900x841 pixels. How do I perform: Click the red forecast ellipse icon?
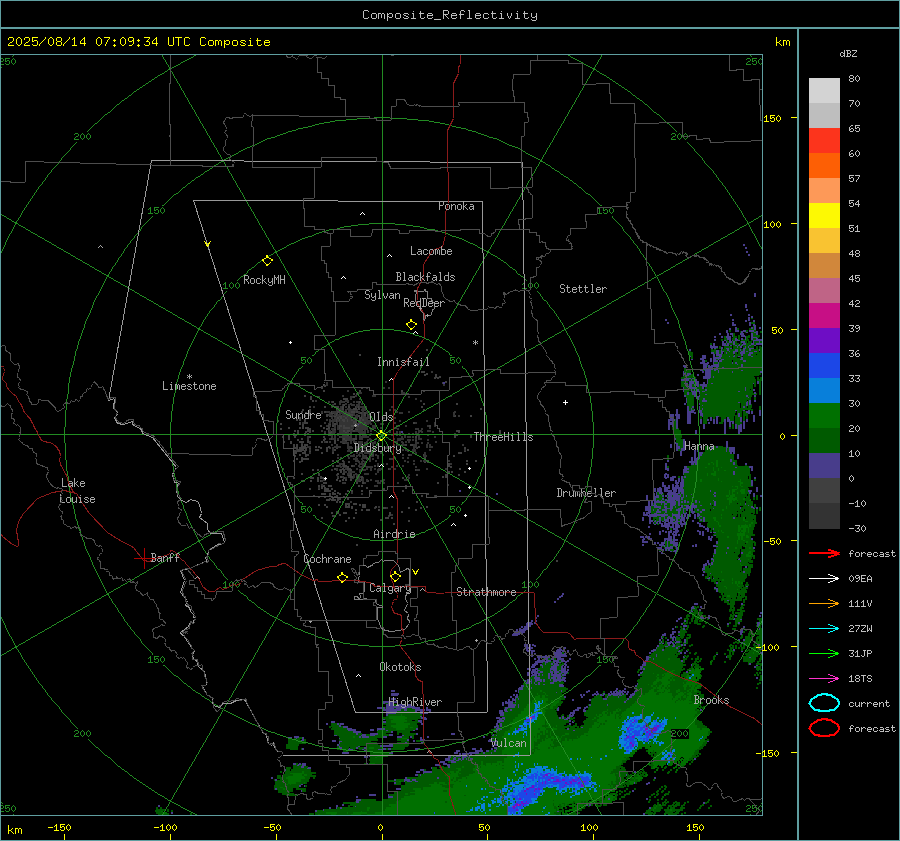point(824,728)
